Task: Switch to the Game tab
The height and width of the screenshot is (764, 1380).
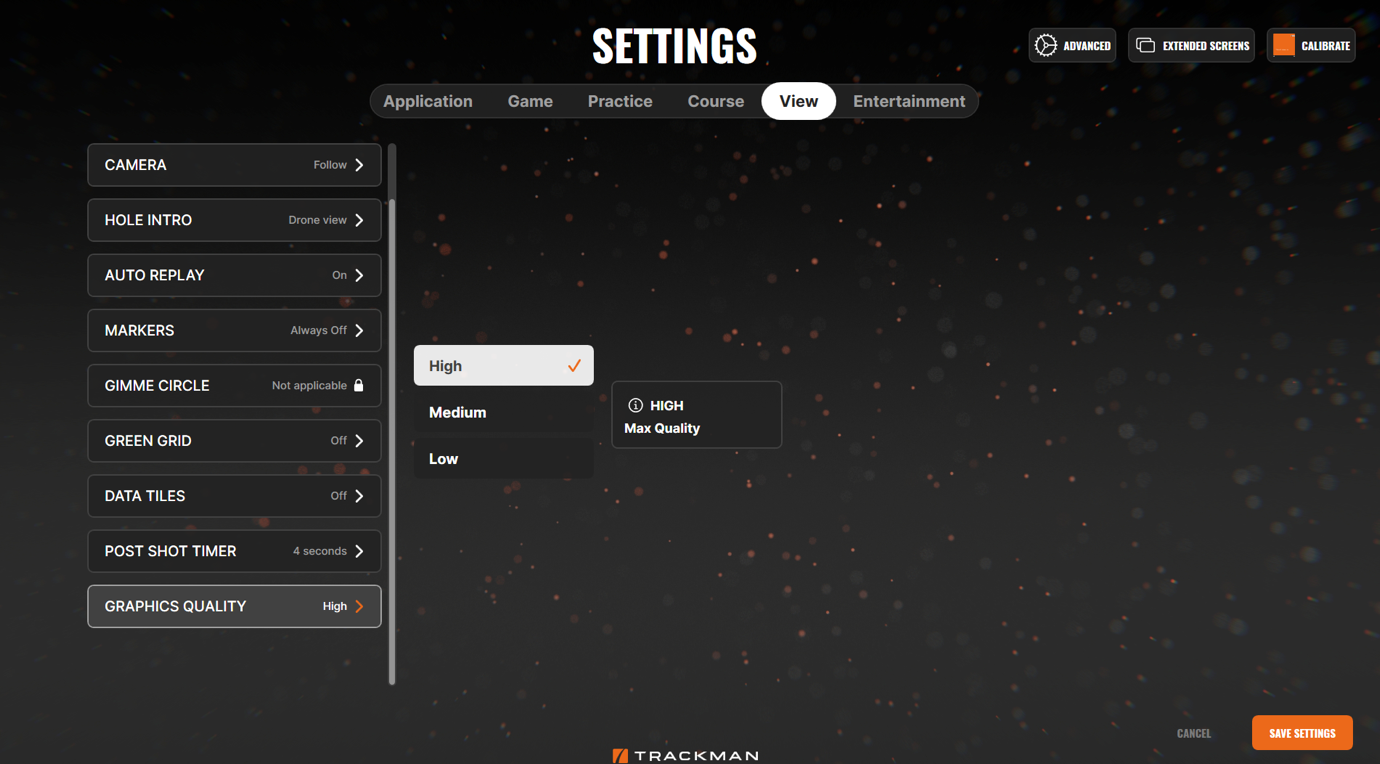Action: pyautogui.click(x=530, y=101)
